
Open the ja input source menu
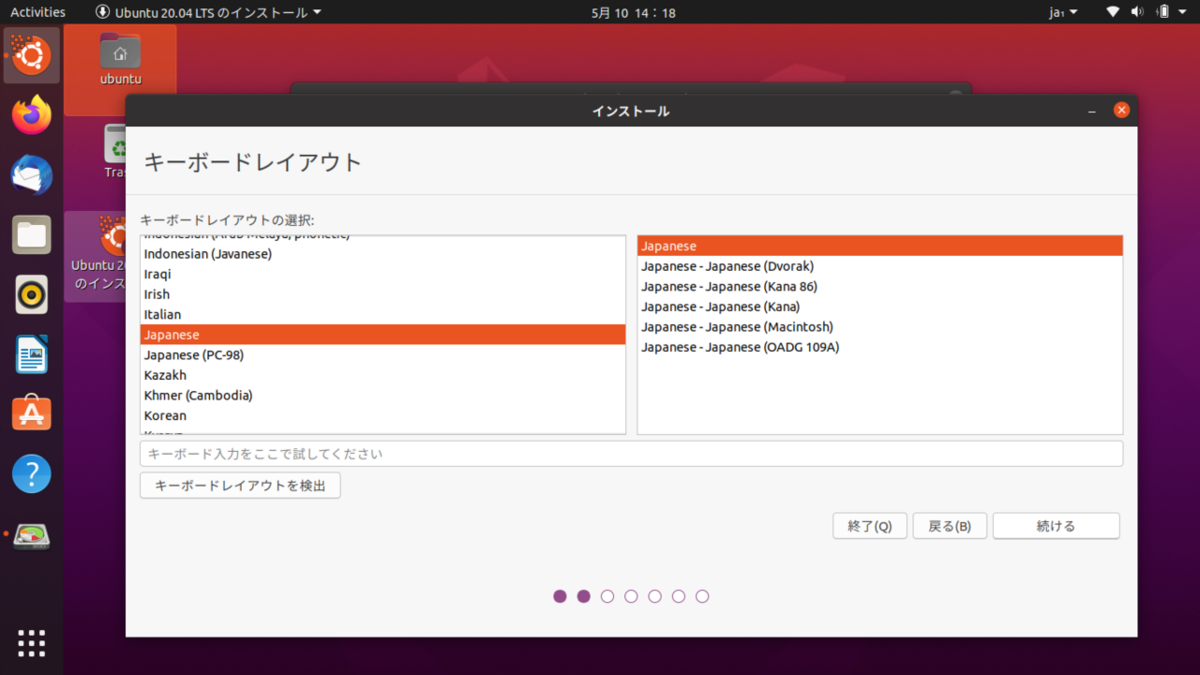1063,11
